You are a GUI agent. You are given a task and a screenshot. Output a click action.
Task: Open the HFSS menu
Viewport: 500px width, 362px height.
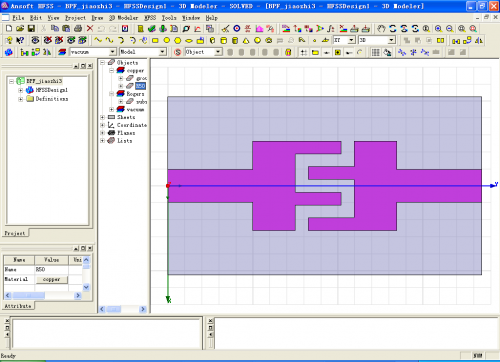click(x=150, y=18)
